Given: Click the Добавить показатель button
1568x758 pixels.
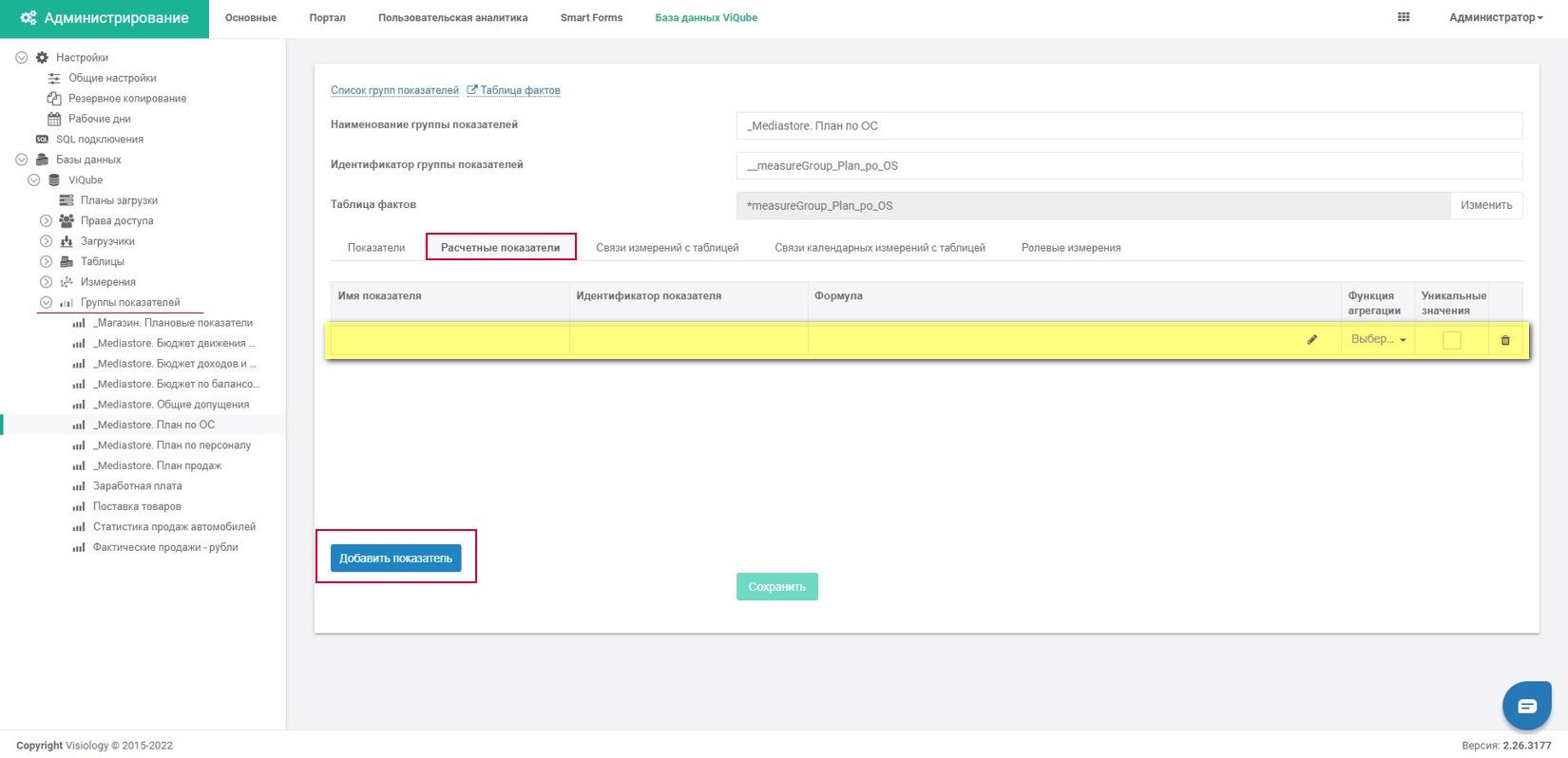Looking at the screenshot, I should (396, 558).
